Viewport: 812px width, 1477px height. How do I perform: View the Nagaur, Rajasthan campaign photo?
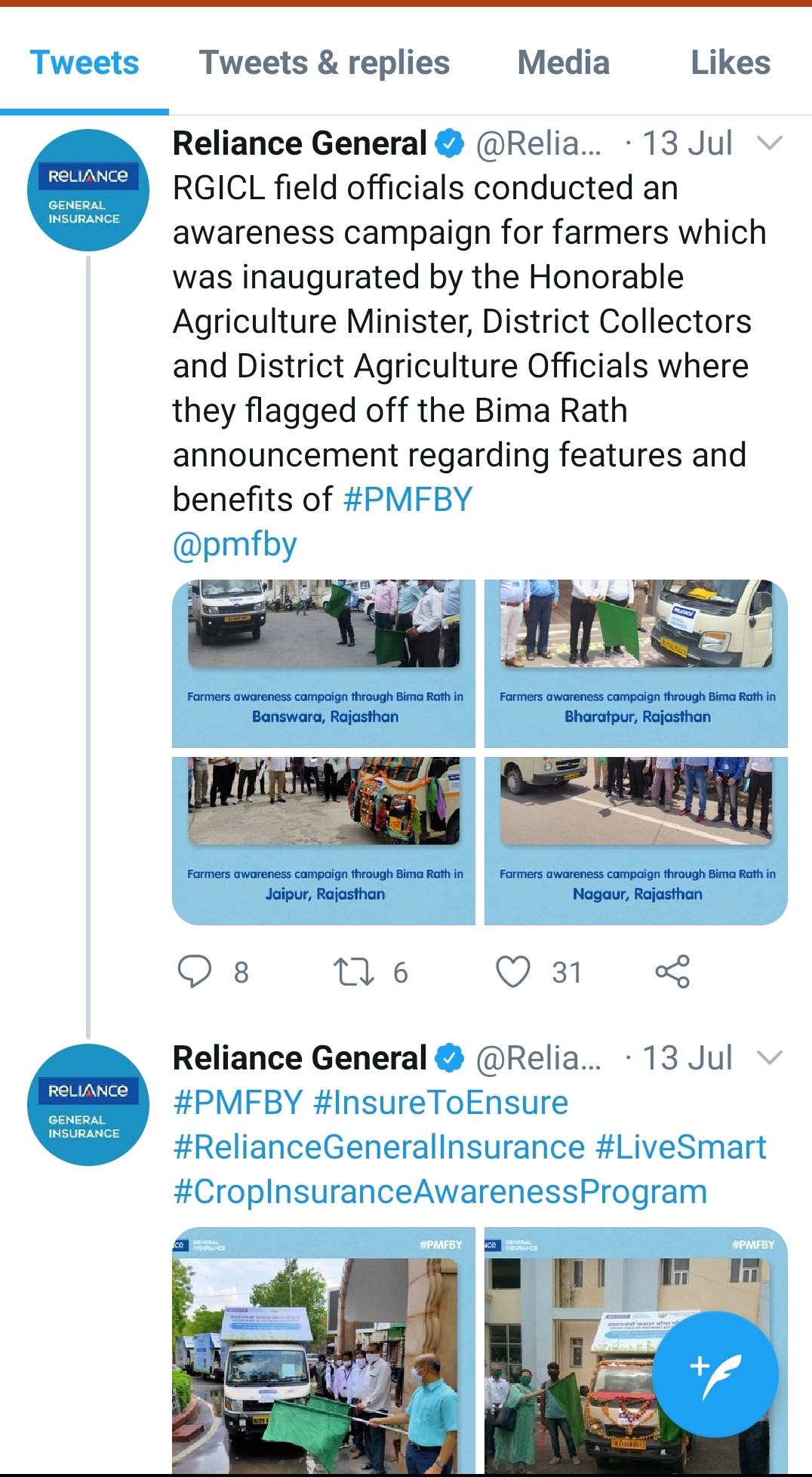[636, 841]
